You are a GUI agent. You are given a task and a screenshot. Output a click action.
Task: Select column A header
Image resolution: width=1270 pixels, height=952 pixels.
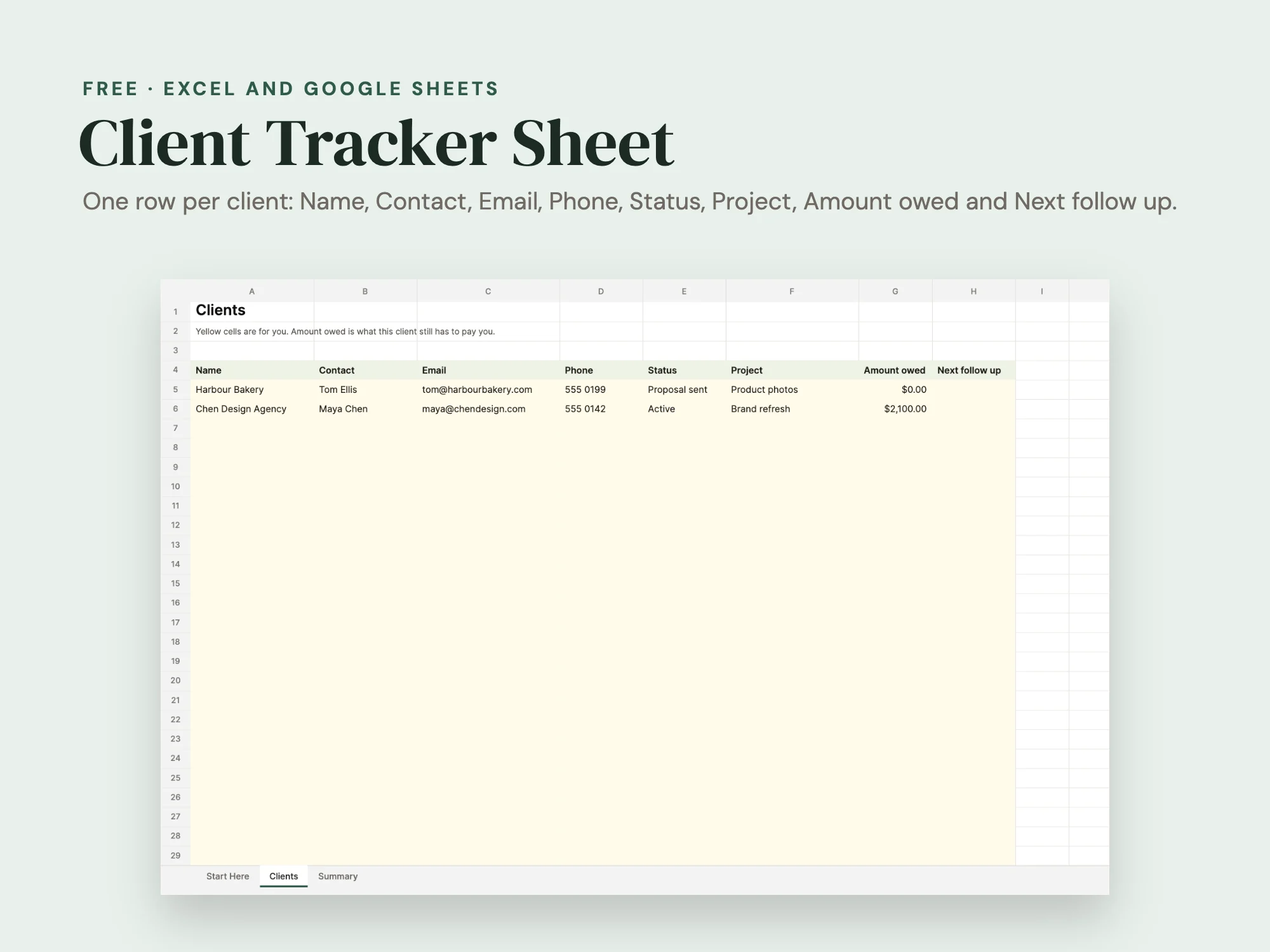(252, 291)
